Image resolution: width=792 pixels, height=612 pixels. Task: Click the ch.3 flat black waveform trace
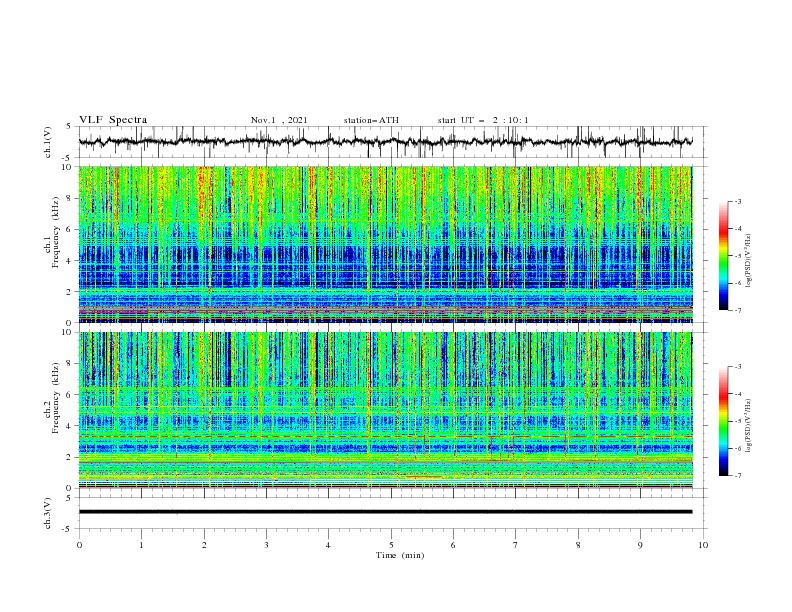(385, 512)
